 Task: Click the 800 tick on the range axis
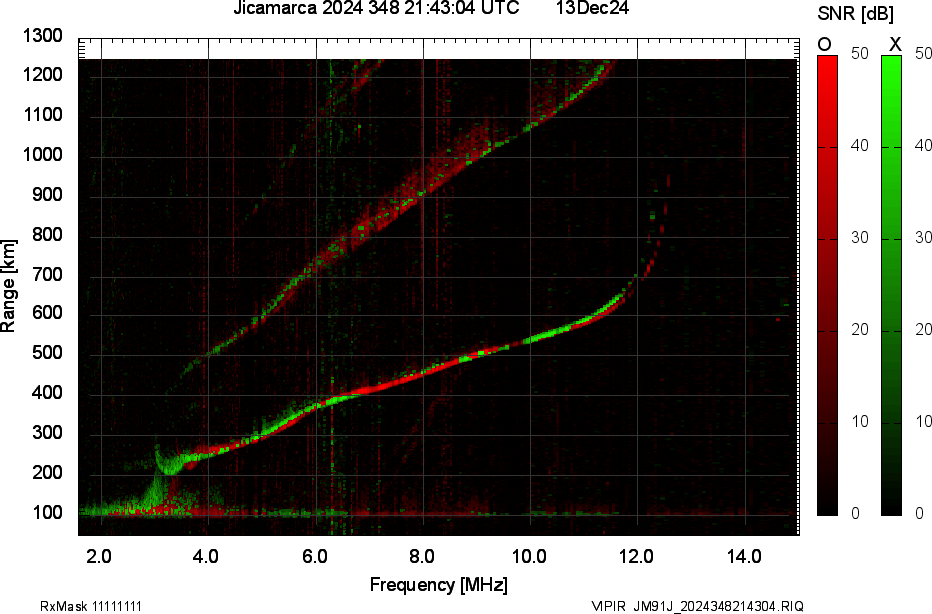pos(47,234)
